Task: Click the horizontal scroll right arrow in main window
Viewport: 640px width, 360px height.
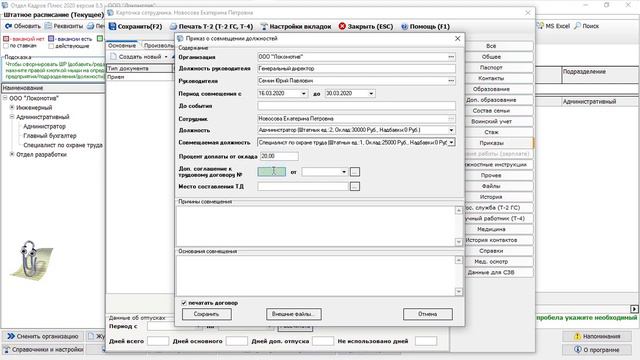Action: tap(634, 309)
